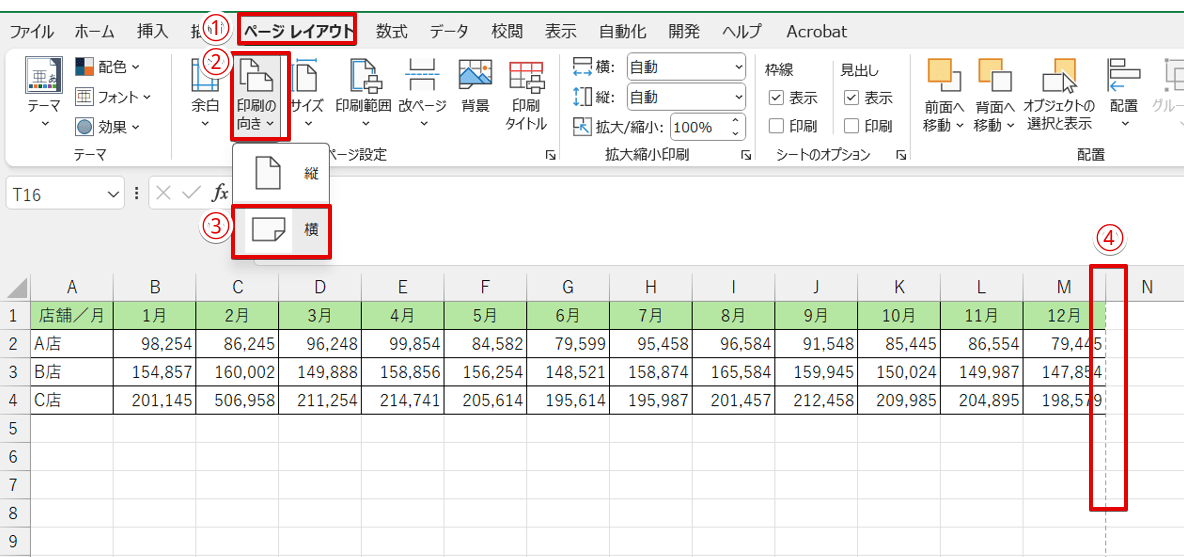Switch to the 校閲 (Review) tab

(507, 31)
